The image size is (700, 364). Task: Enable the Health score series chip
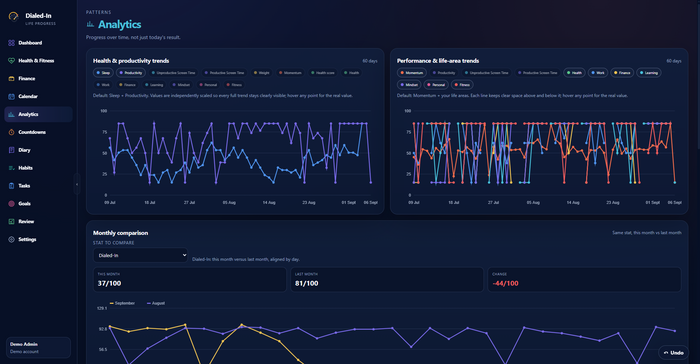[x=323, y=73]
